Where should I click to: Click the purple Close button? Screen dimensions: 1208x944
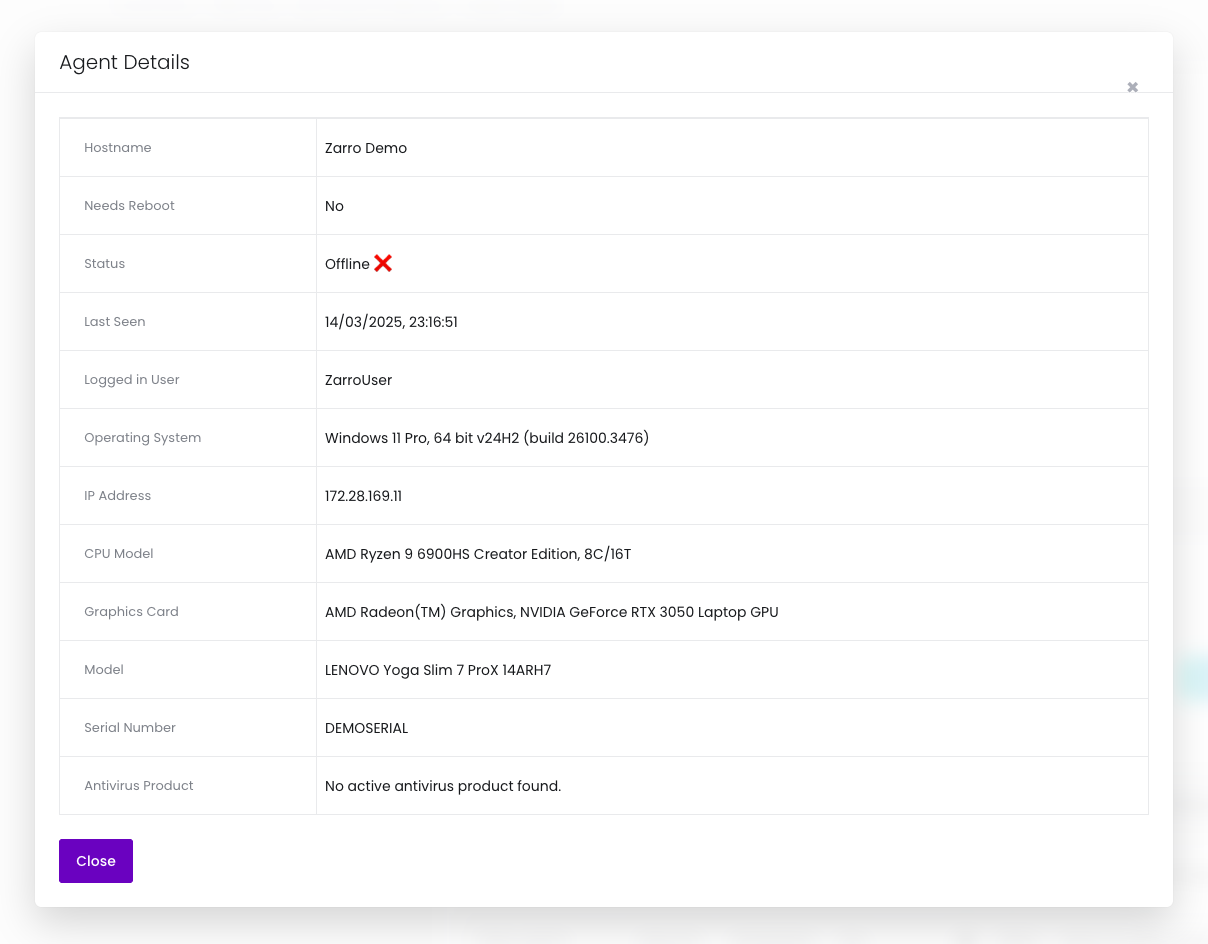pos(96,861)
